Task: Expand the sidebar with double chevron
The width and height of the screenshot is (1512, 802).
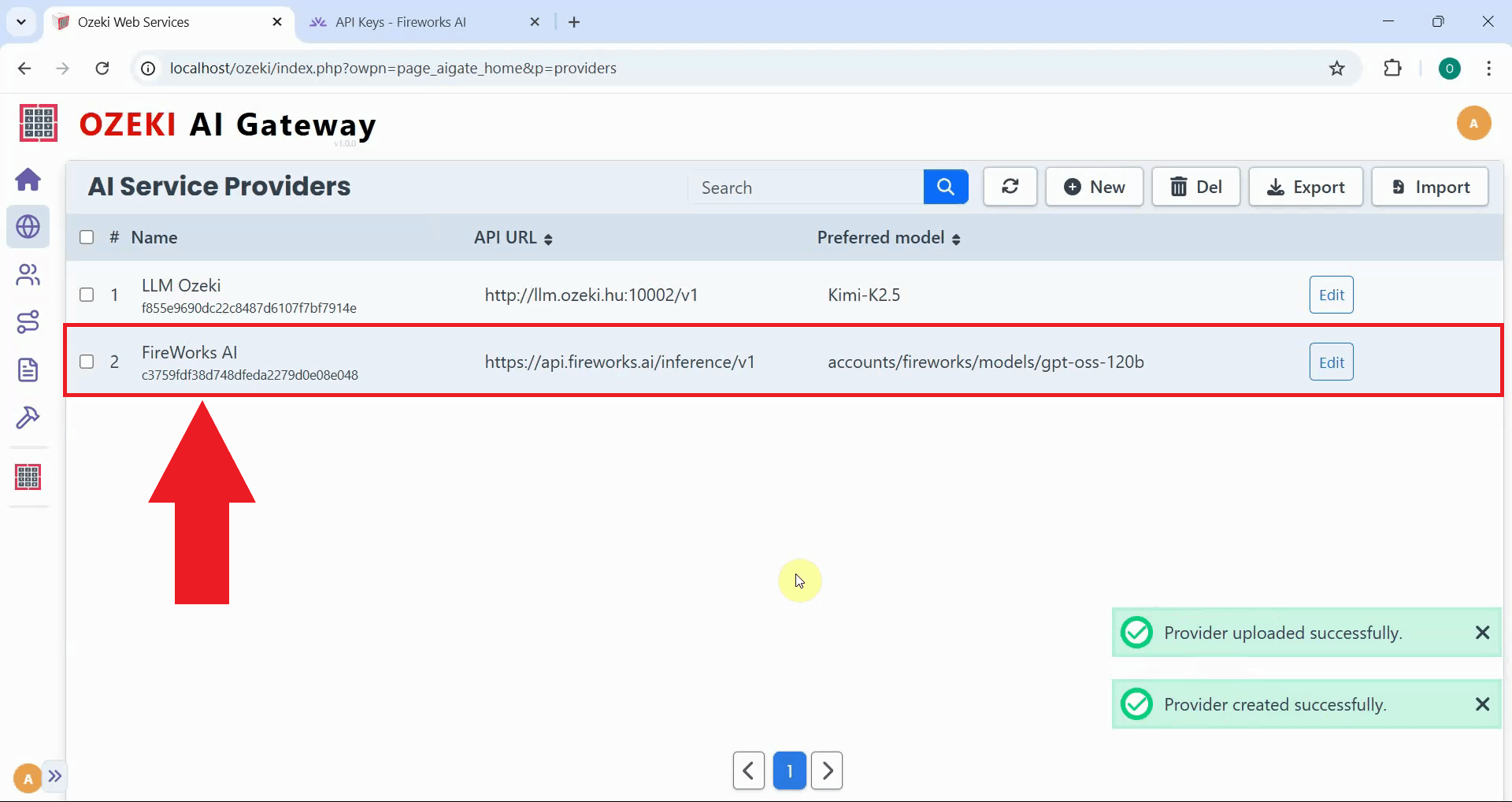Action: (x=54, y=776)
